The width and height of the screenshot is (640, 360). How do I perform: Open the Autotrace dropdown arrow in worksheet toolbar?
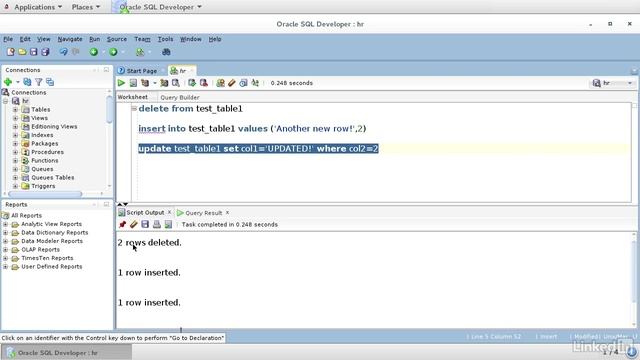pos(155,83)
